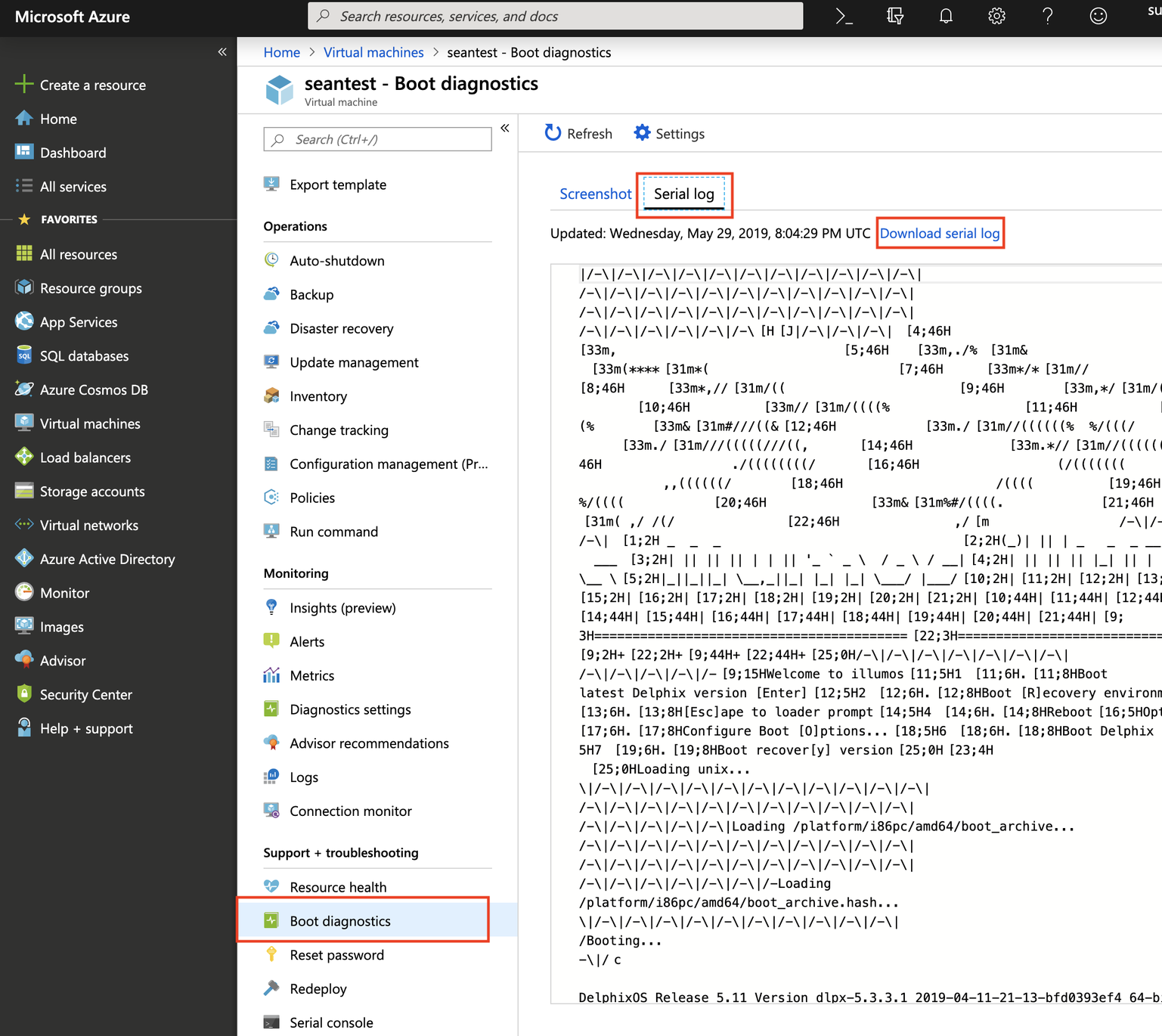This screenshot has height=1036, width=1162.
Task: Select Virtual machines in the sidebar
Action: (x=89, y=423)
